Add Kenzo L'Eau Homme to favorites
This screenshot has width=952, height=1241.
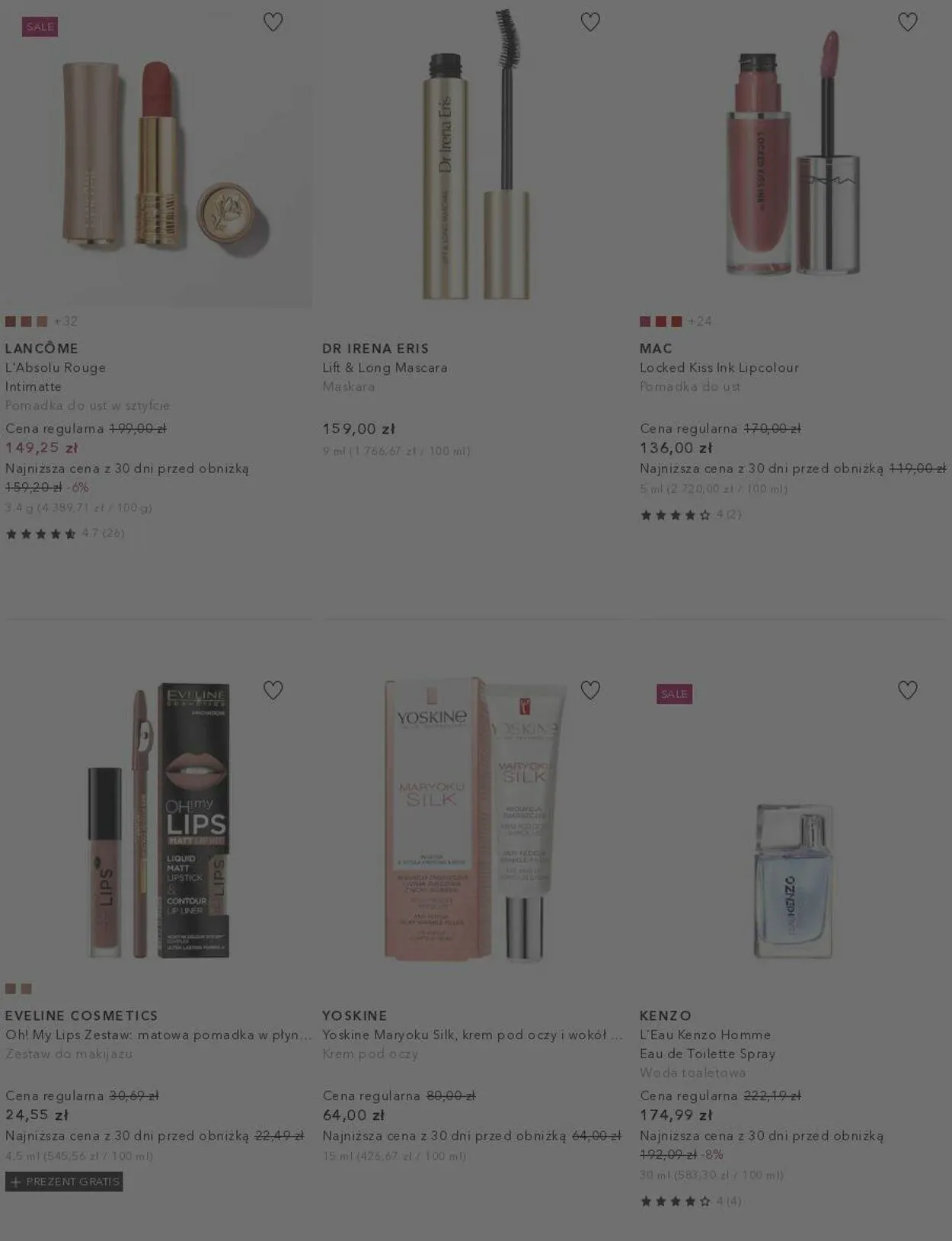[x=907, y=690]
